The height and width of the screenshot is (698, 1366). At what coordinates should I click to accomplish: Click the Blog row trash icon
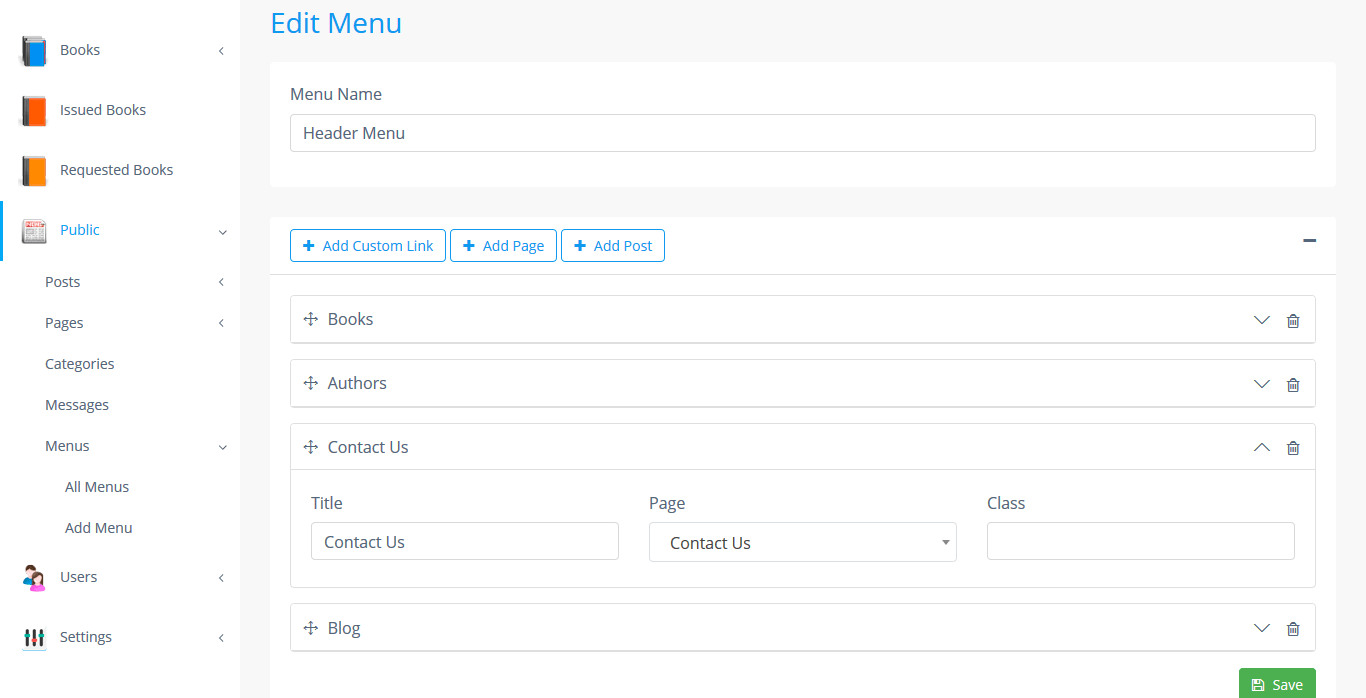click(1293, 629)
